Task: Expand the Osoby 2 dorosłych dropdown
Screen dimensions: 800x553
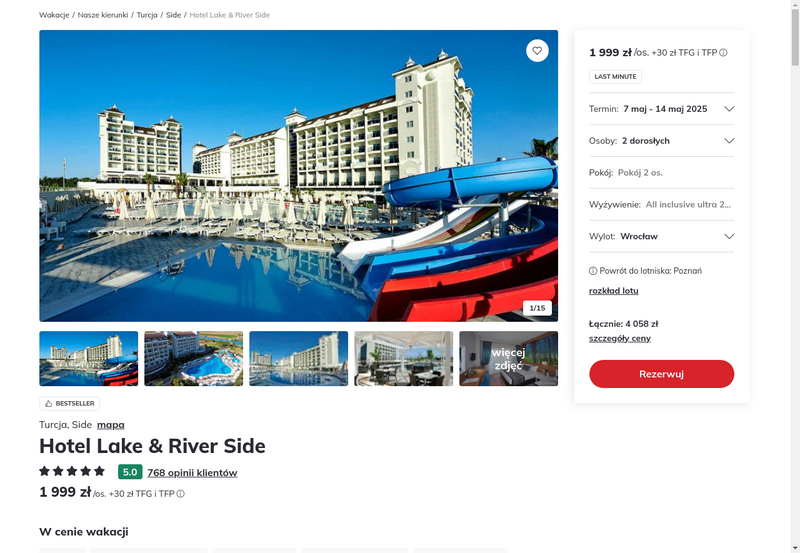Action: pyautogui.click(x=661, y=141)
